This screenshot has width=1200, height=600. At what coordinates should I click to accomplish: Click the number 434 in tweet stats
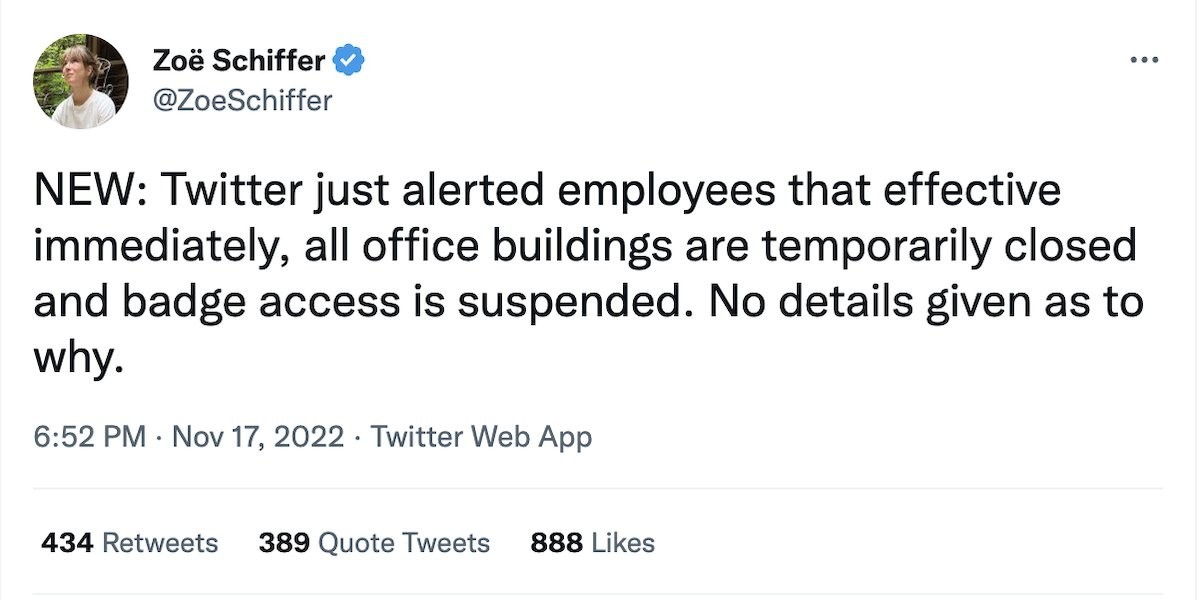point(68,543)
